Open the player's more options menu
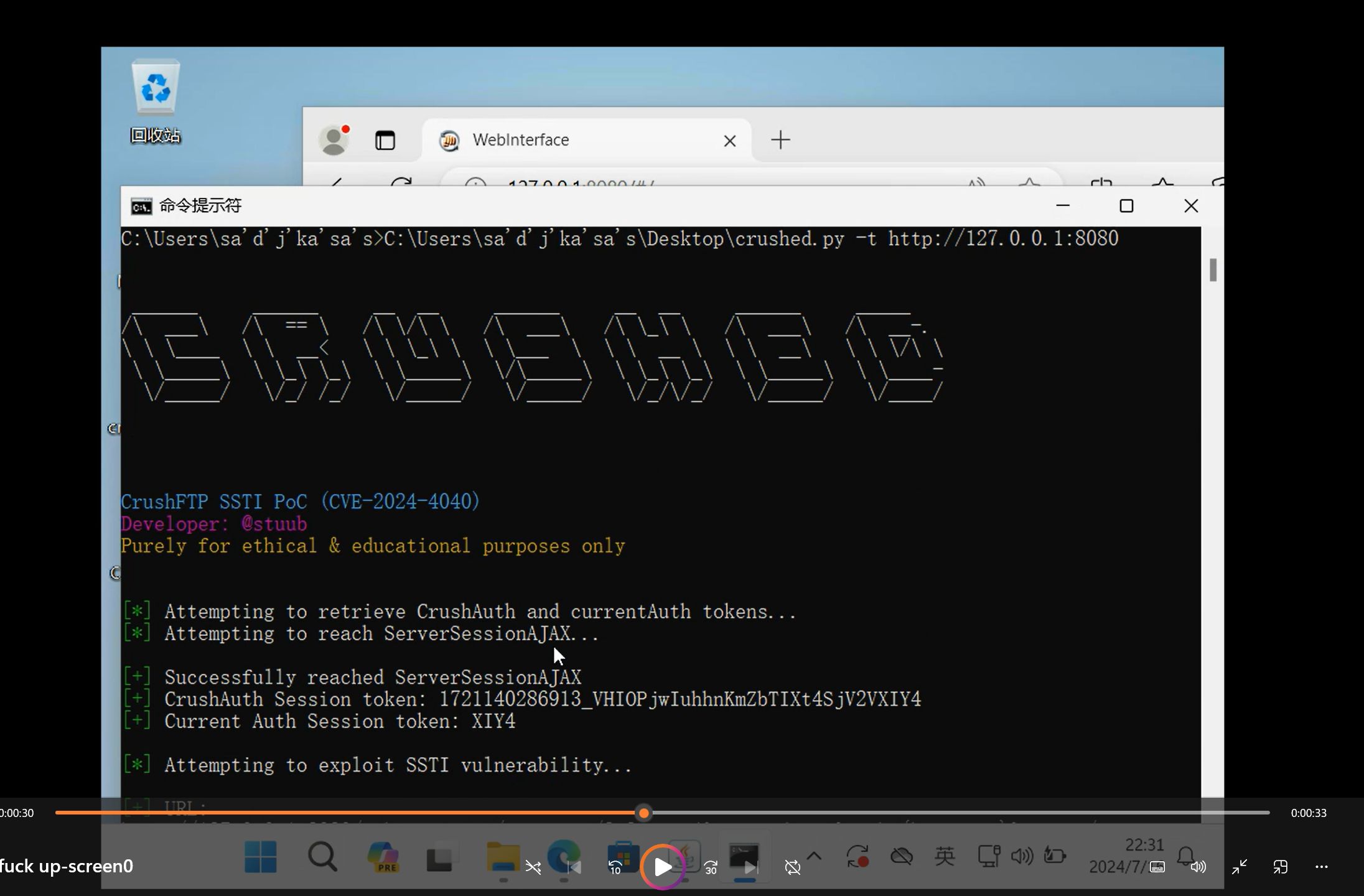This screenshot has width=1364, height=896. [x=1322, y=867]
